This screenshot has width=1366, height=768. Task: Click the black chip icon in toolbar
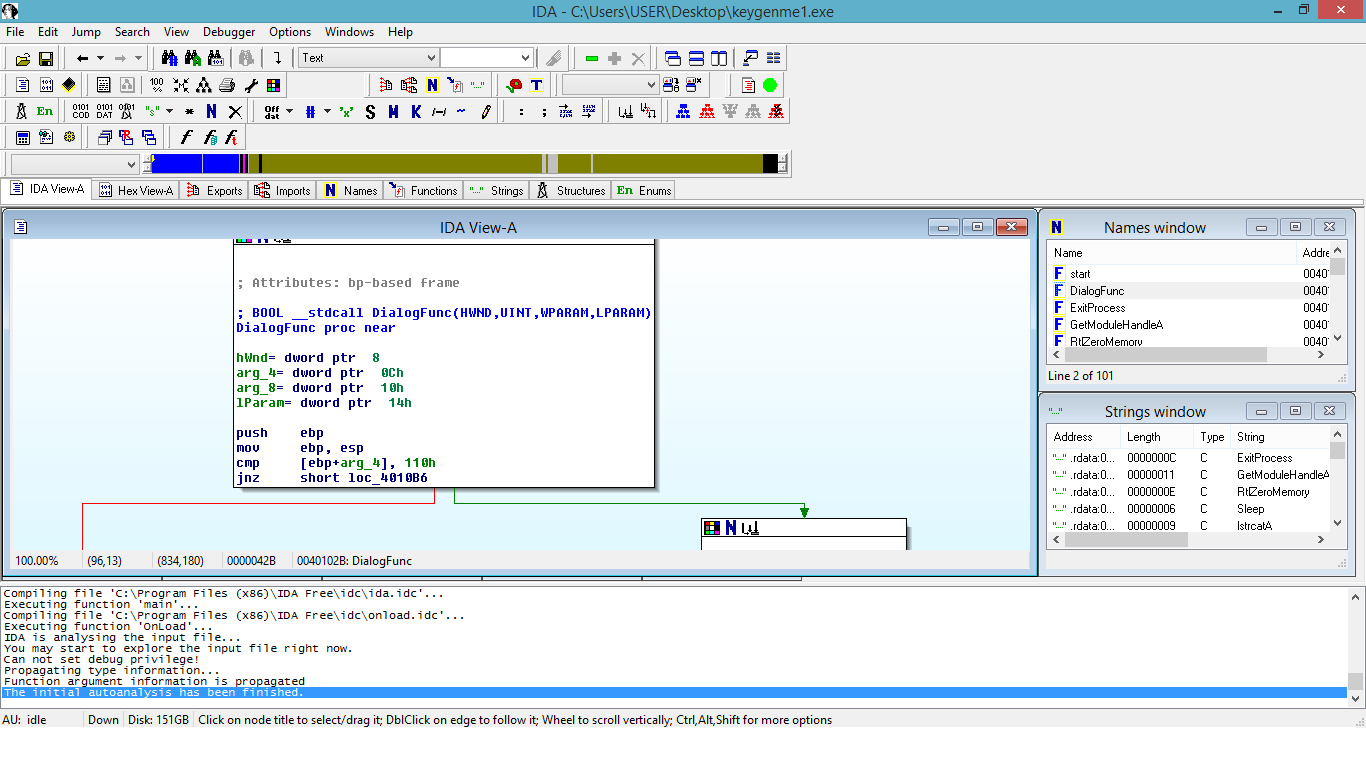(x=69, y=85)
